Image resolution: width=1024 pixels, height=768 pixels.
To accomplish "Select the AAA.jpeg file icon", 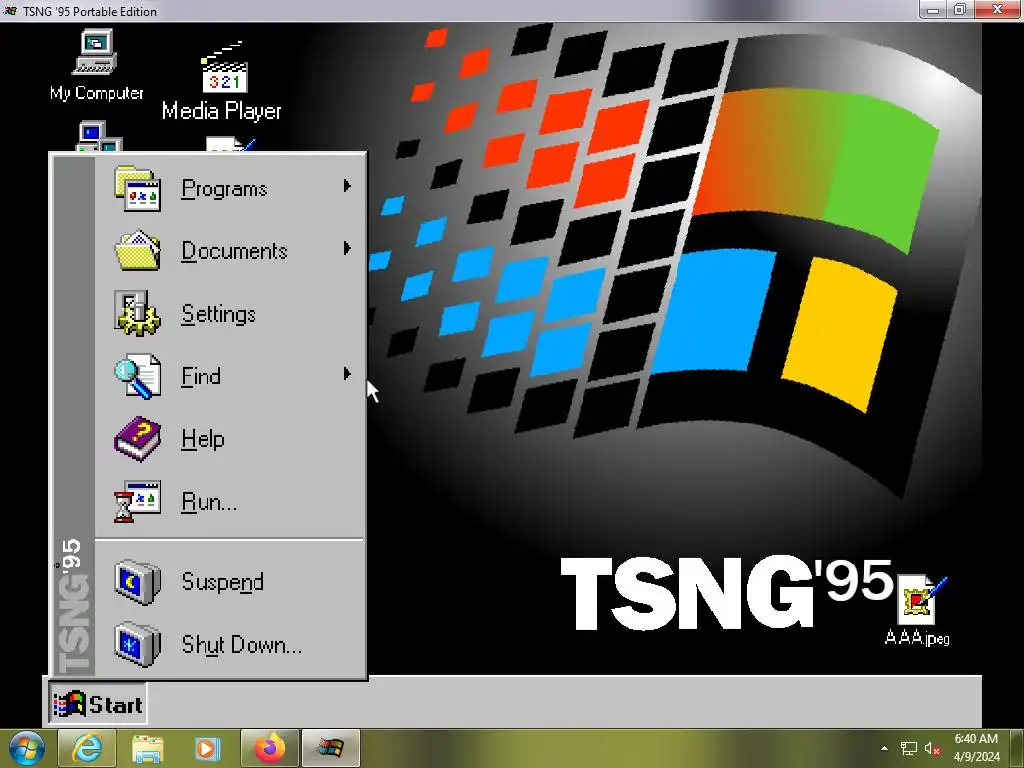I will 918,611.
